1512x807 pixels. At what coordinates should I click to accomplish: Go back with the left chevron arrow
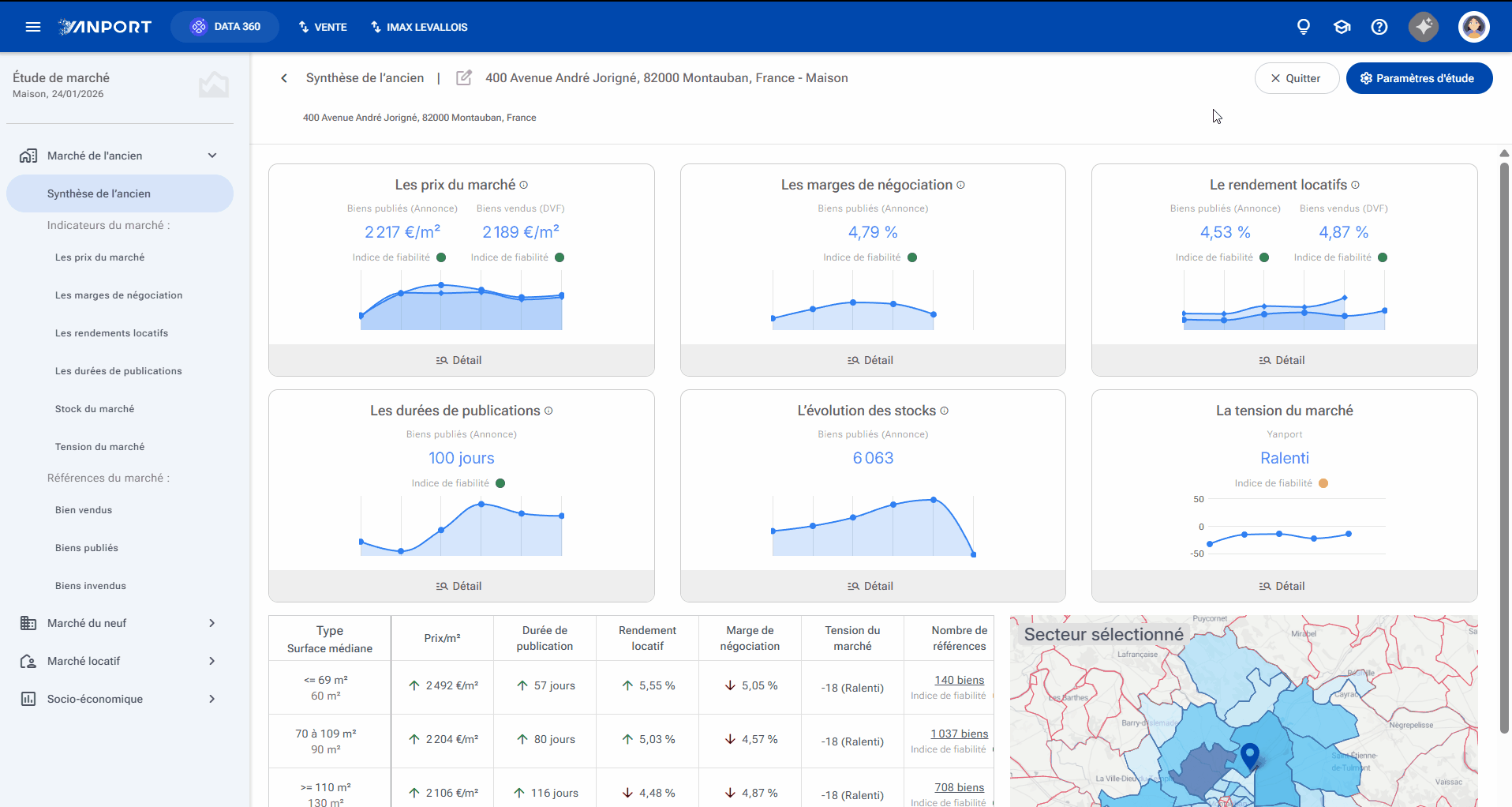pyautogui.click(x=284, y=78)
